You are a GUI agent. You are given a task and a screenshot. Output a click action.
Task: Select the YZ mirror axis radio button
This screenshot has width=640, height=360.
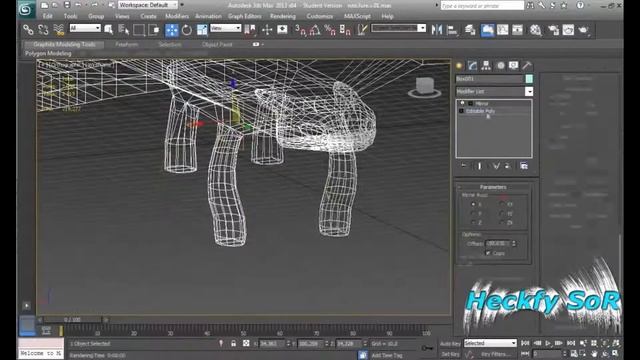502,213
